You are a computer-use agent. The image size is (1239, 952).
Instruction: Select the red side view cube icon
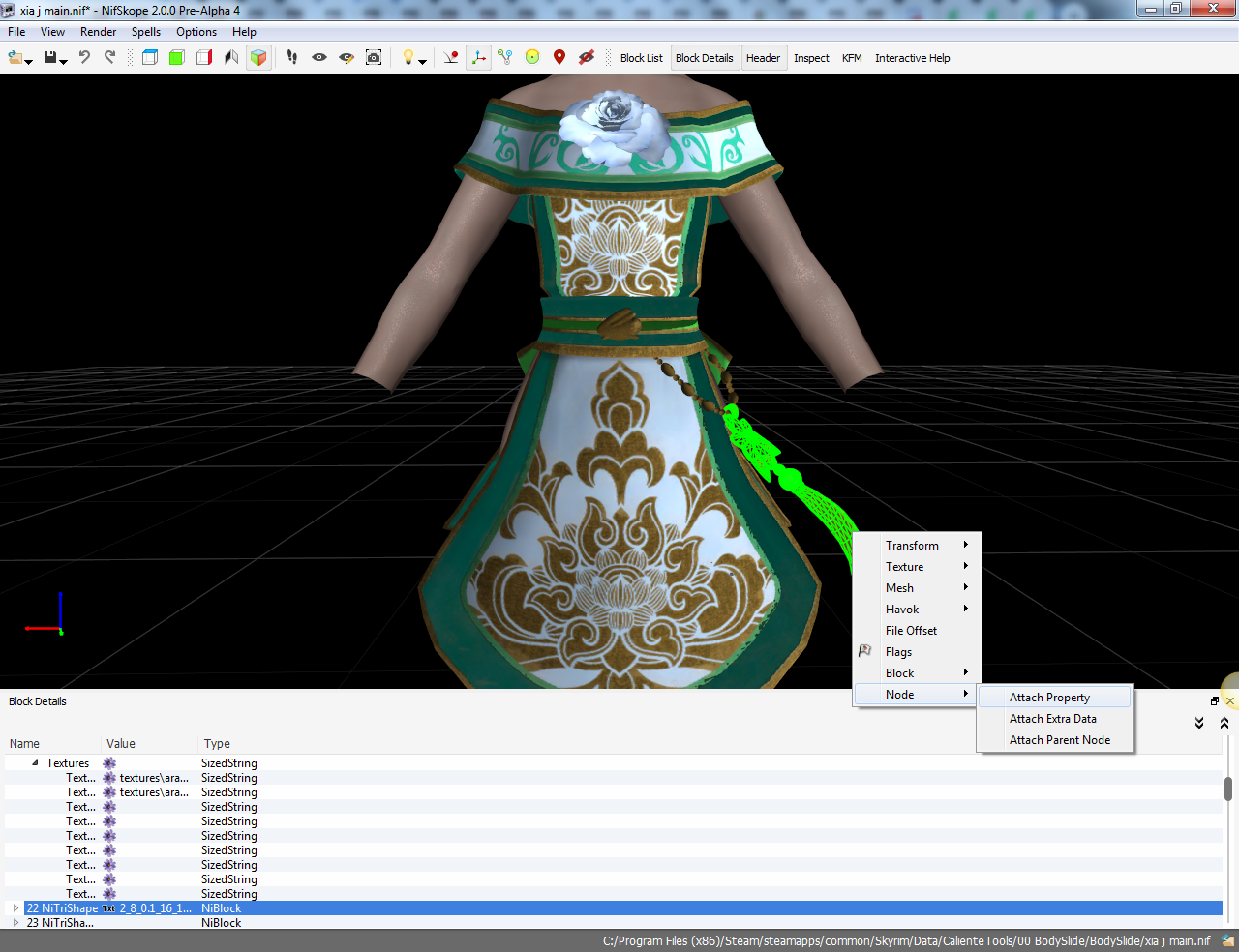tap(204, 58)
